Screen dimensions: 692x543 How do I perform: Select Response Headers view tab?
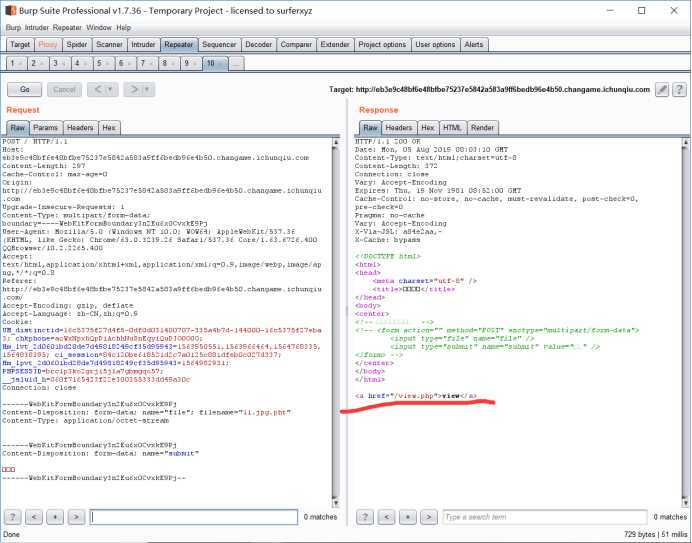(x=399, y=128)
